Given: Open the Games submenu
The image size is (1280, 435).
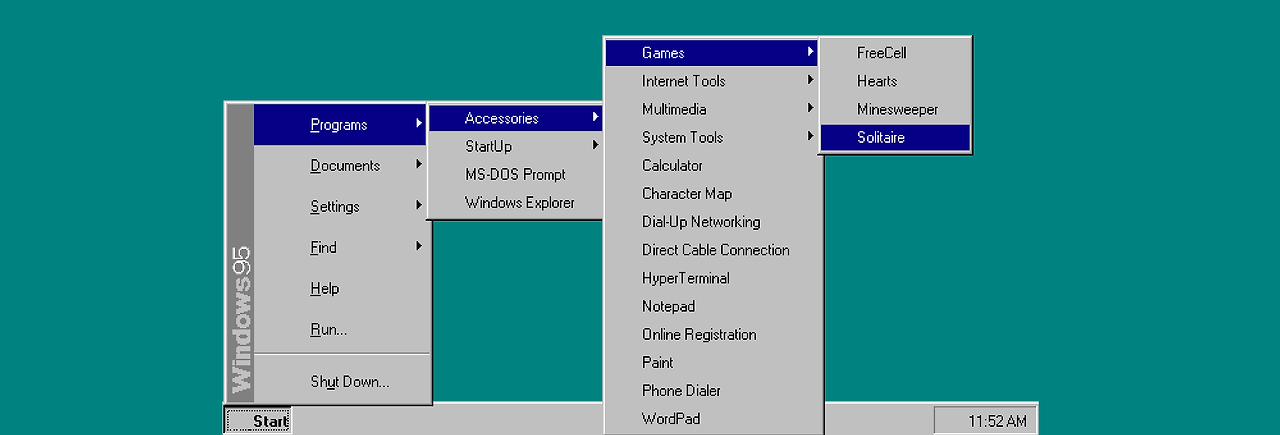Looking at the screenshot, I should tap(713, 53).
